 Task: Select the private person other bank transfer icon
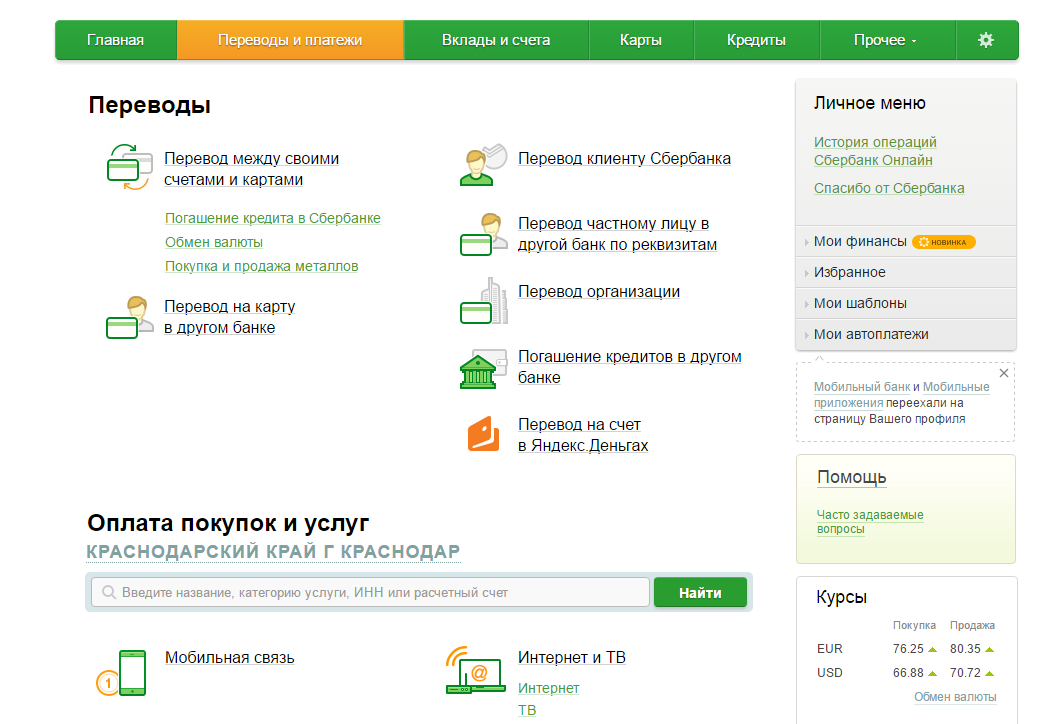pos(482,234)
